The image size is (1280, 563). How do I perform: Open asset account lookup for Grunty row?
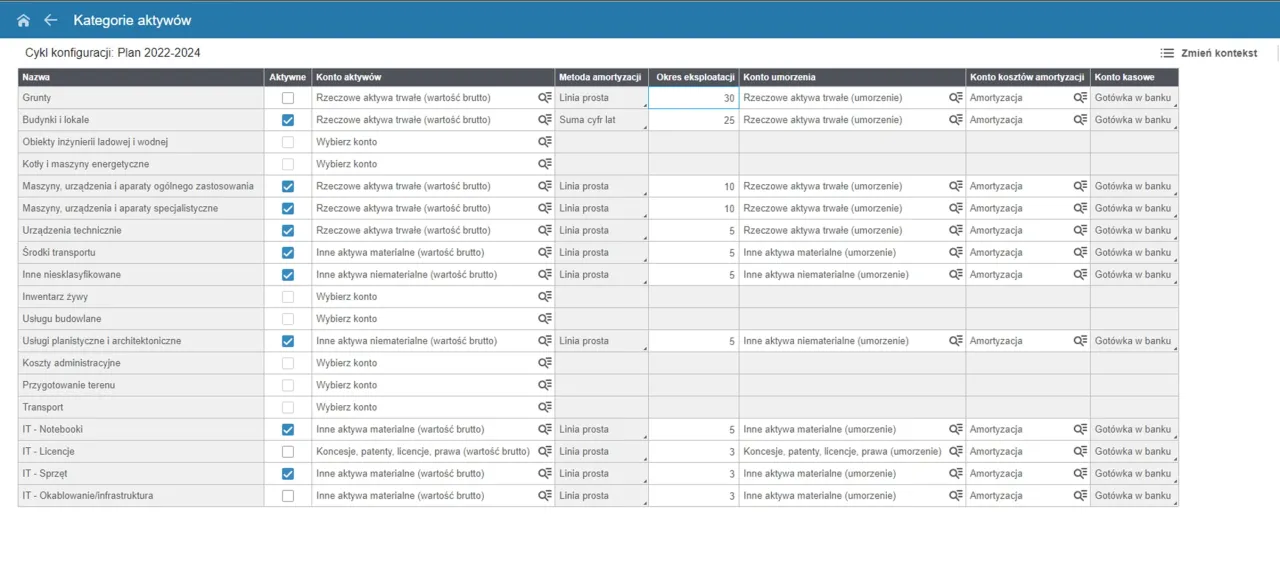[545, 98]
